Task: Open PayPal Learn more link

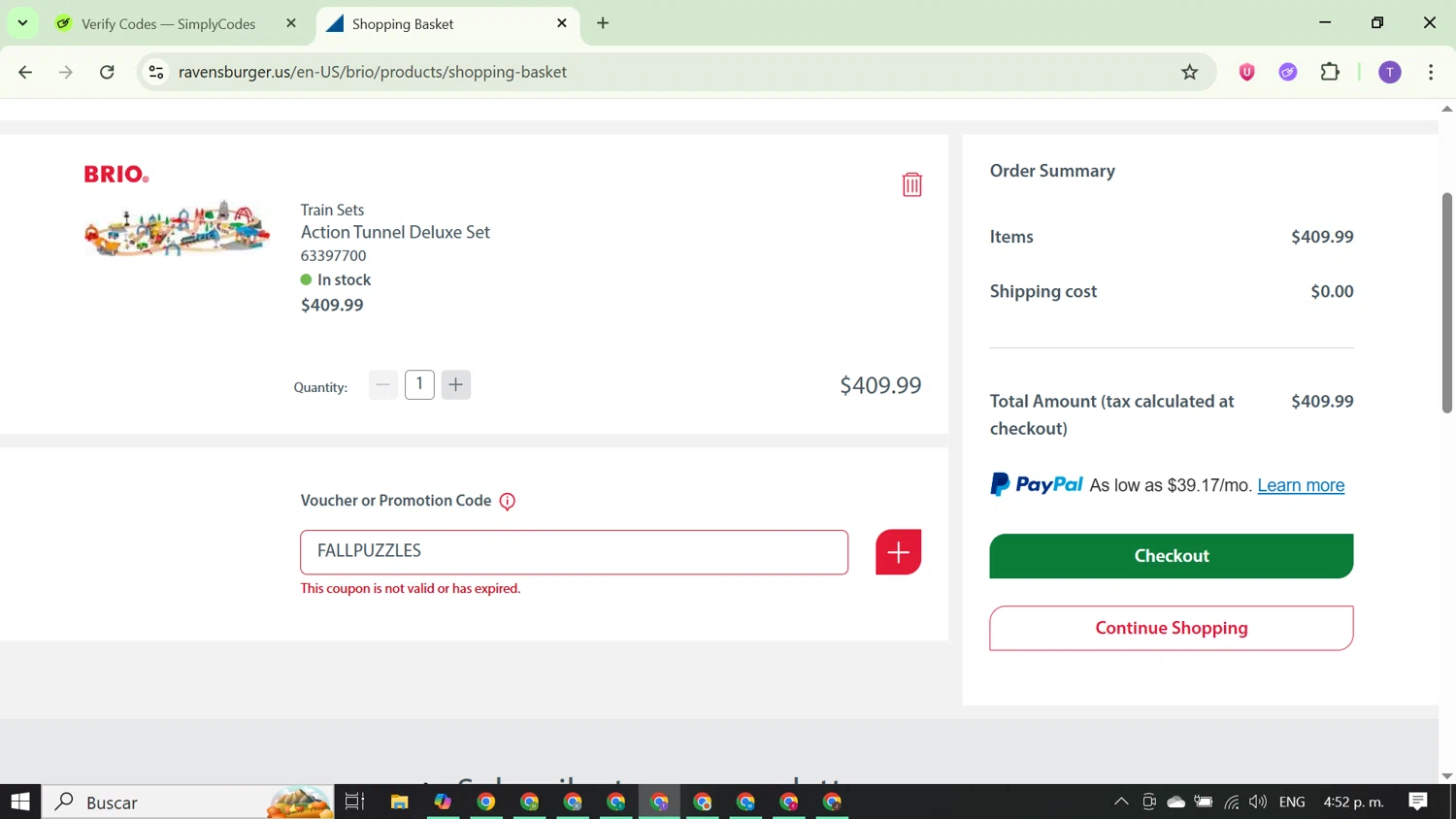Action: 1301,485
